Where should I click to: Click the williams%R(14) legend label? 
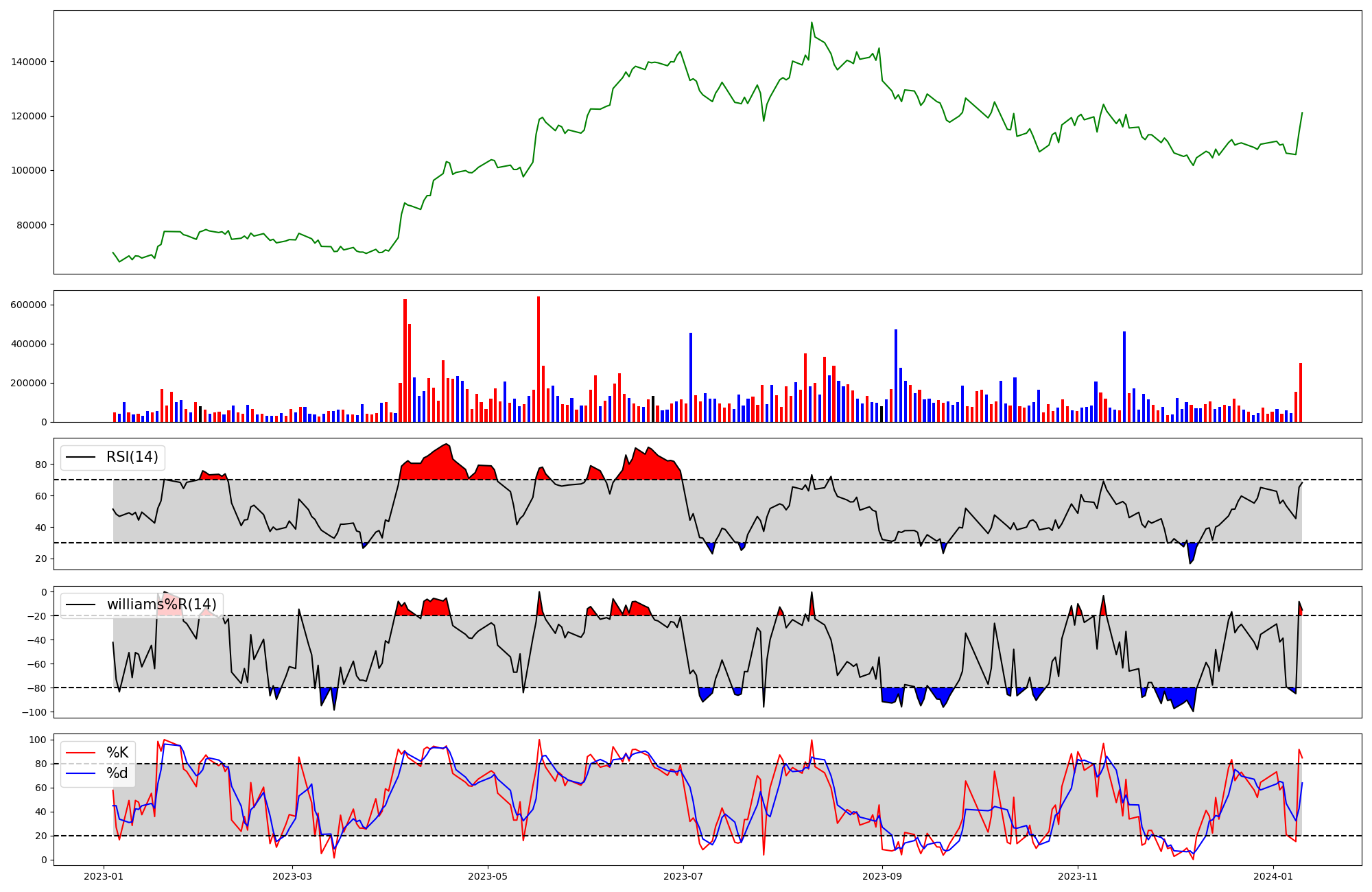pos(161,605)
